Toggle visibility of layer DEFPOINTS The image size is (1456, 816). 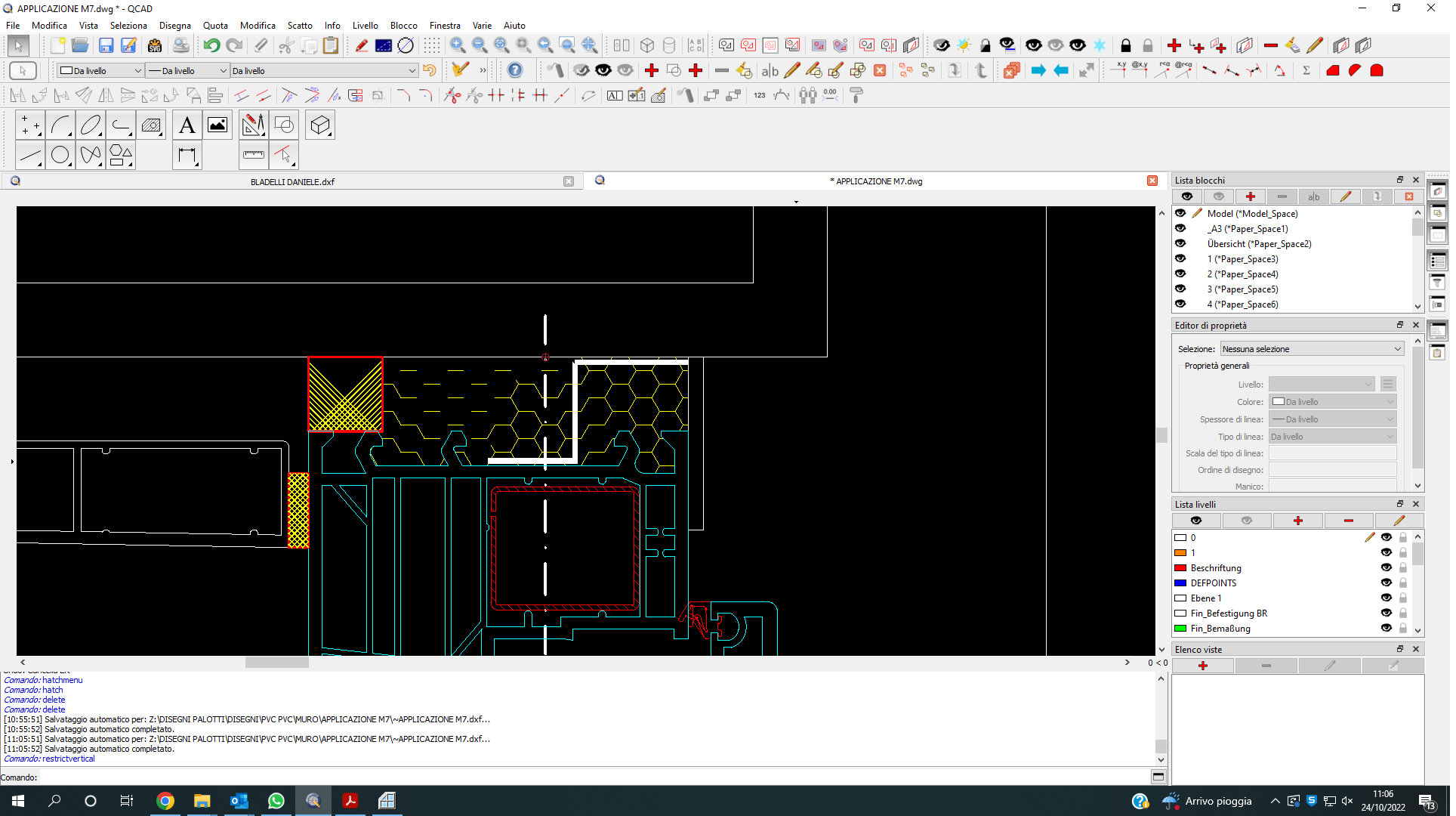tap(1386, 583)
